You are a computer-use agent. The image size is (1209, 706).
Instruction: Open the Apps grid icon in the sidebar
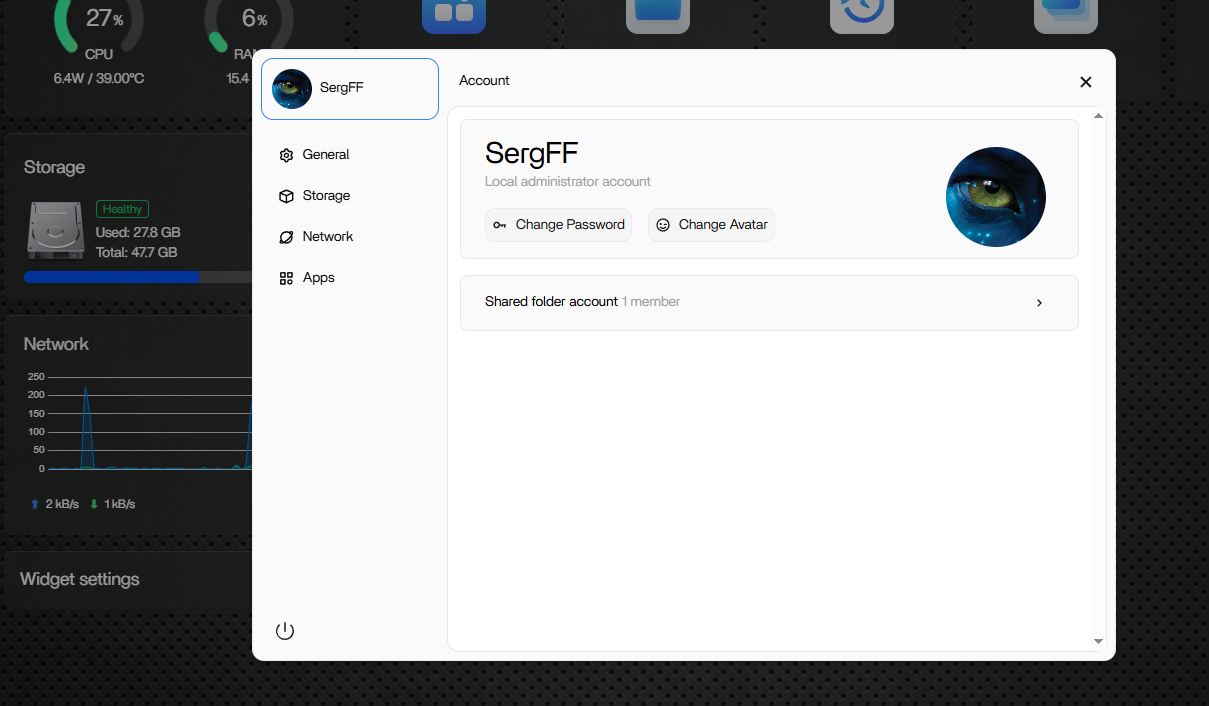[286, 278]
